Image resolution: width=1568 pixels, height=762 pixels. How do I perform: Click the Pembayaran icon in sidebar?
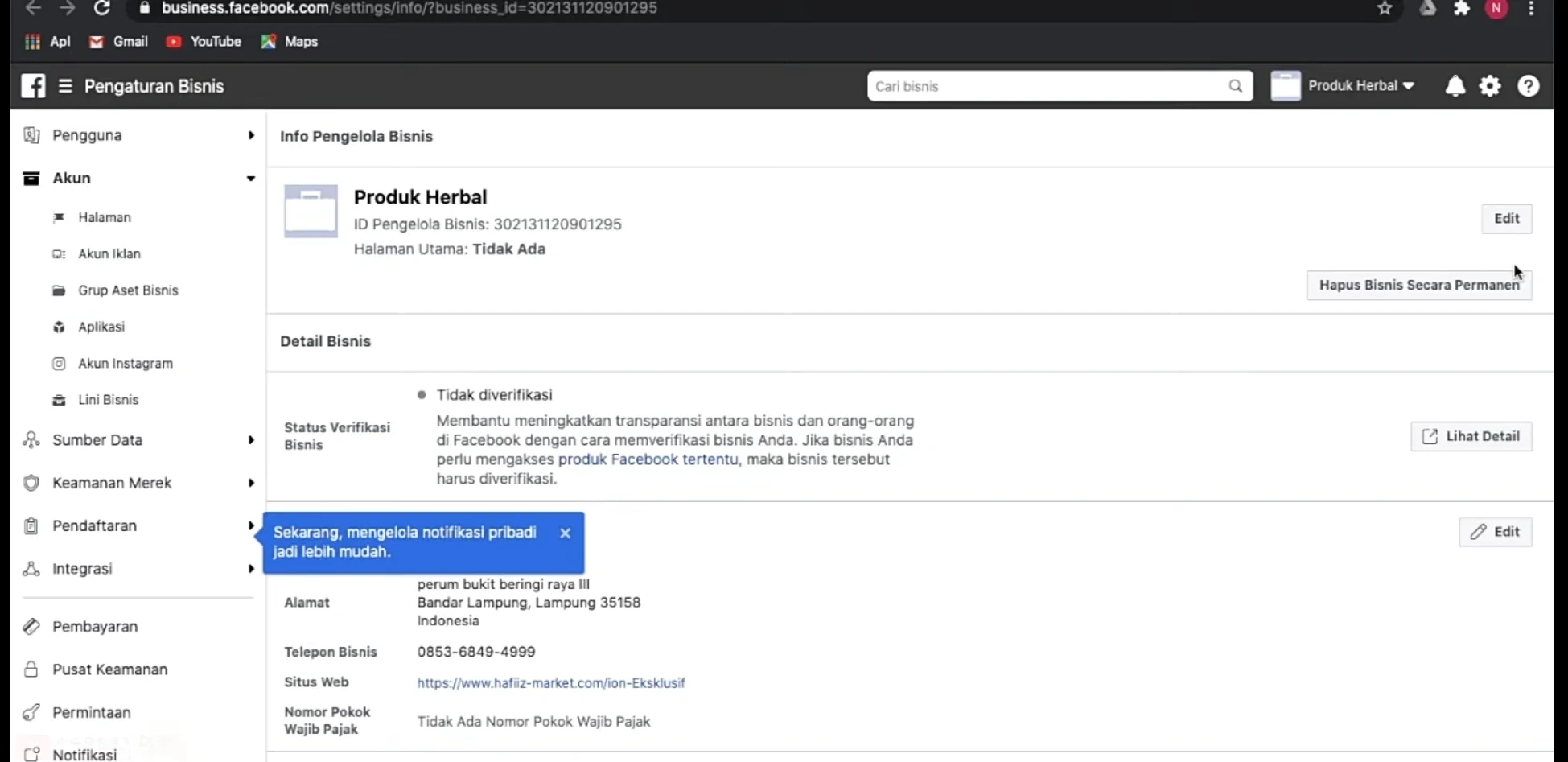pos(31,626)
